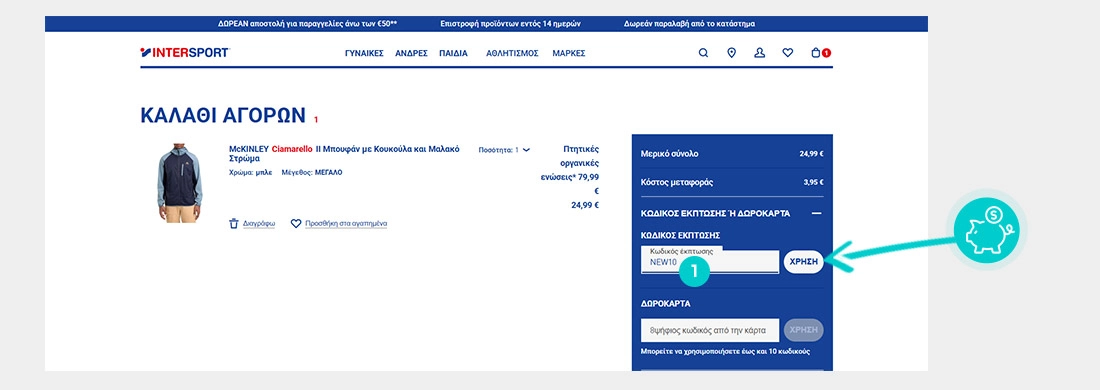Click the ΔΩΡΟΚΑΡΤΑ section label

pos(666,304)
